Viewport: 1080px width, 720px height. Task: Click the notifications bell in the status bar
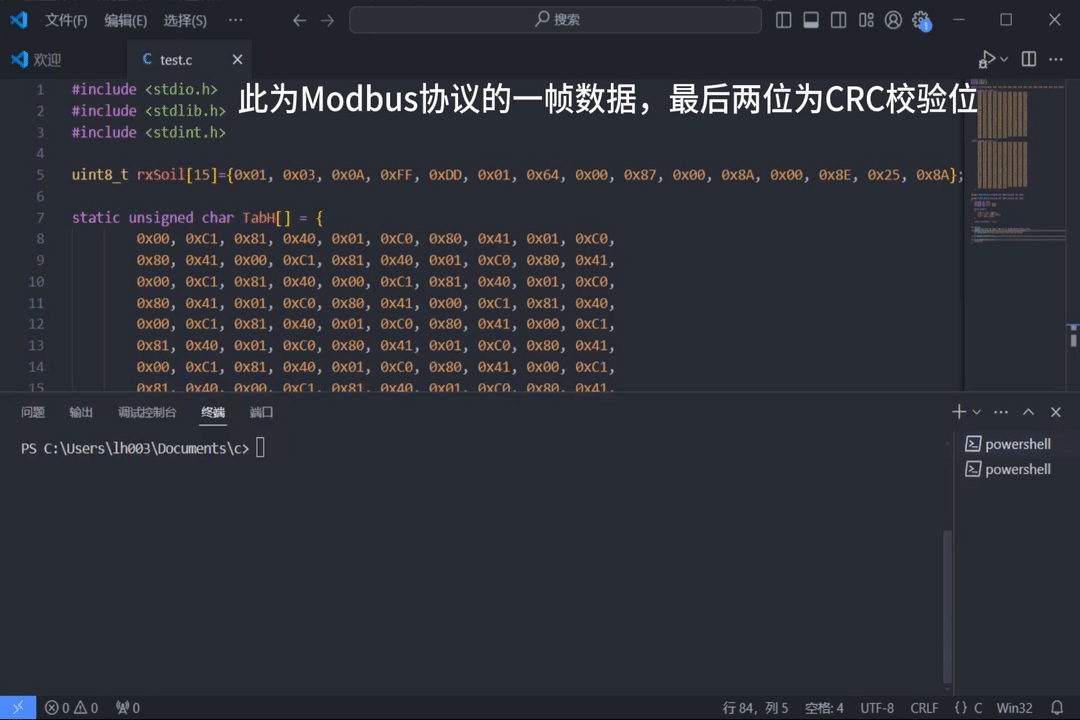[x=1057, y=707]
